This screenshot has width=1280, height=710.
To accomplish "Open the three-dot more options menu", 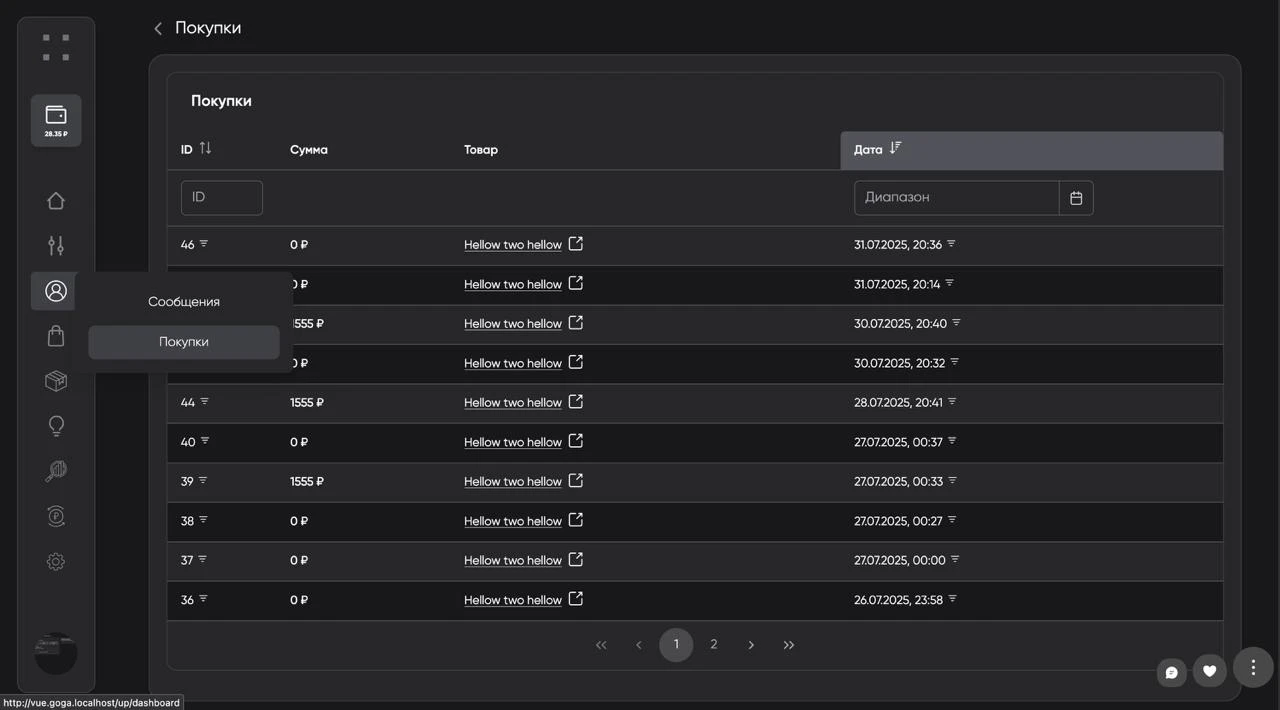I will pyautogui.click(x=1253, y=668).
